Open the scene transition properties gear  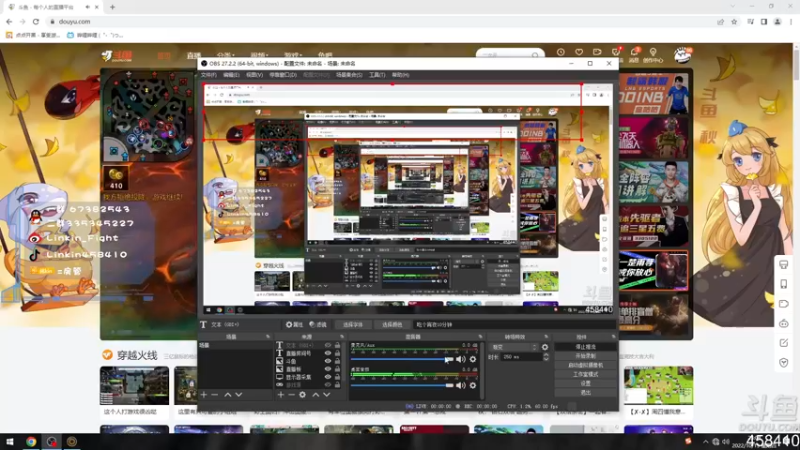(x=545, y=347)
